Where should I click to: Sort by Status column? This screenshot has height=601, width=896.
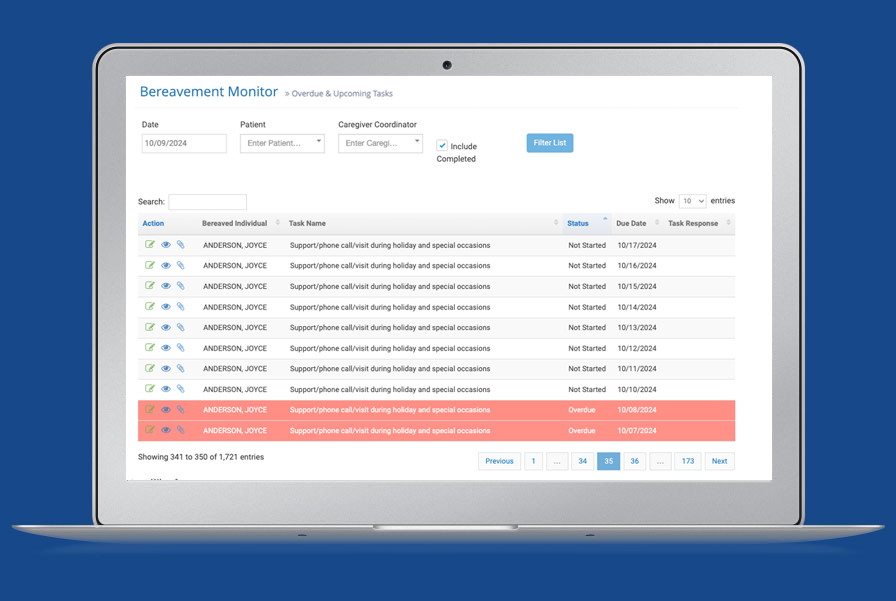click(587, 223)
